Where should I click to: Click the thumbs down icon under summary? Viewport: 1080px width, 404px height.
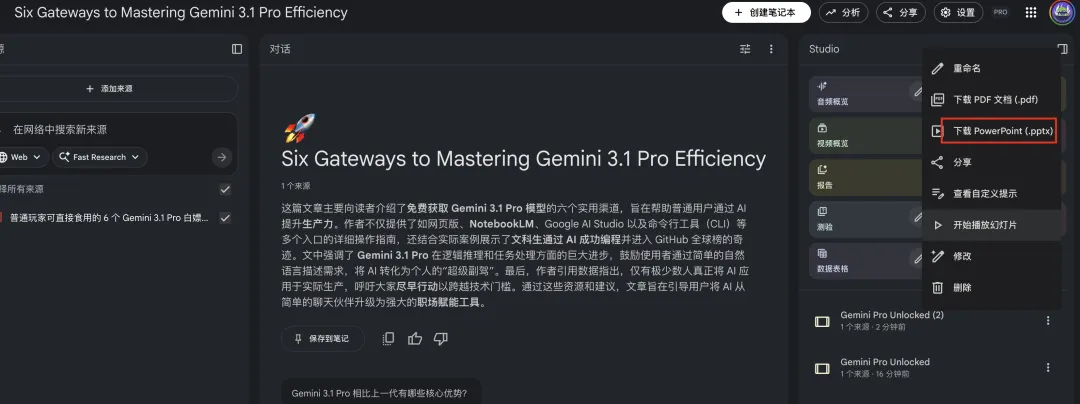441,338
